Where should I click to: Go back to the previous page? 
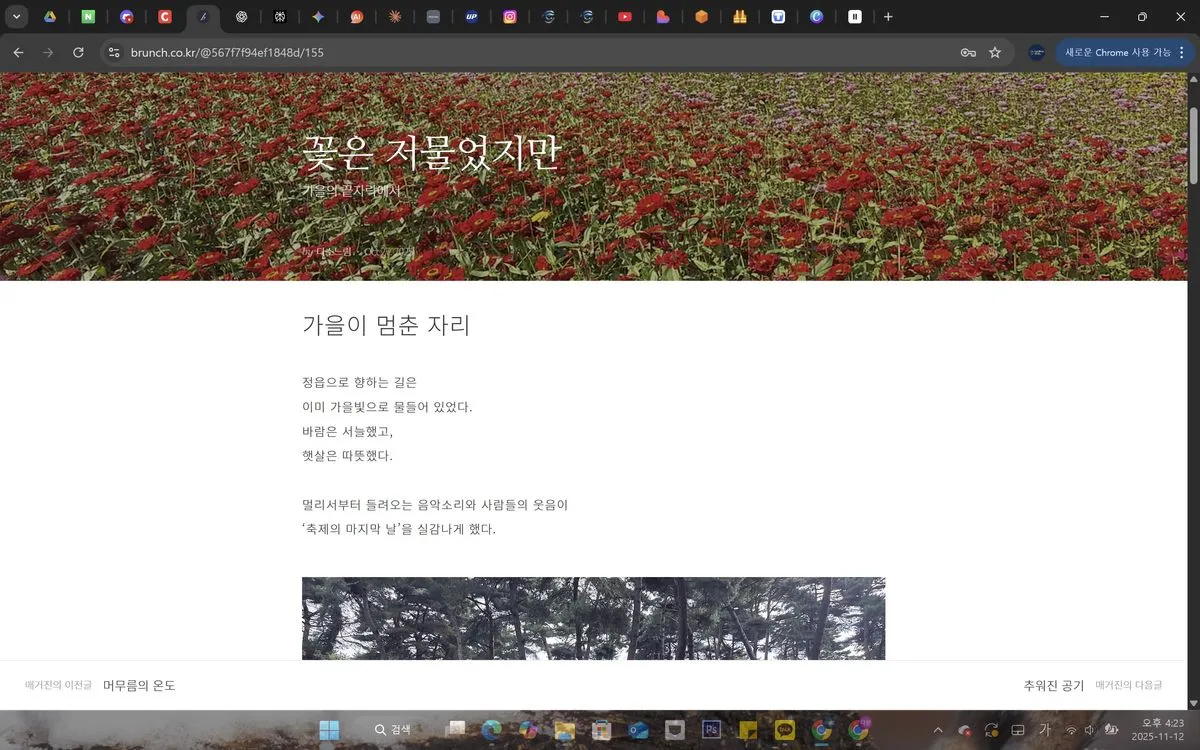pos(18,52)
